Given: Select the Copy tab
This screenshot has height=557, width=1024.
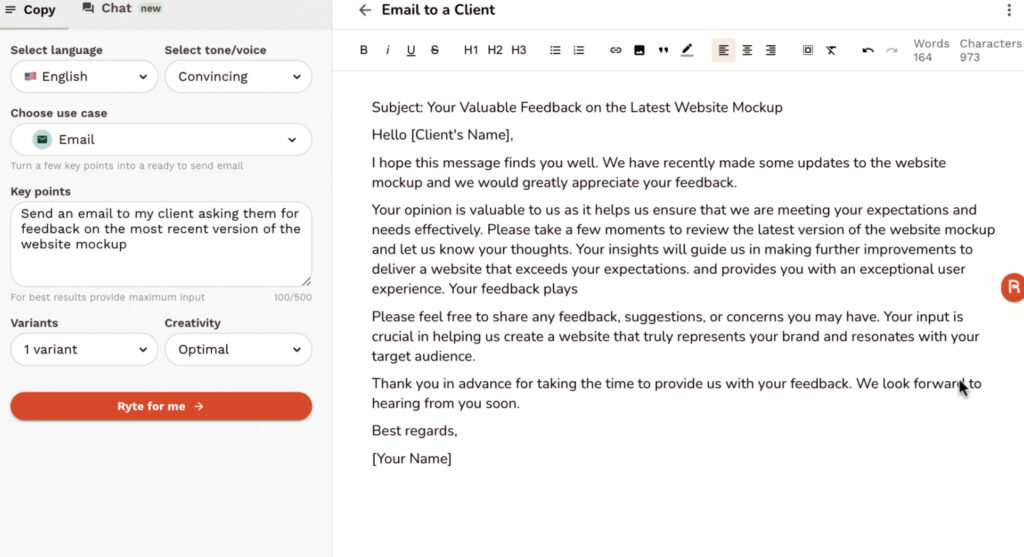Looking at the screenshot, I should click(x=31, y=10).
